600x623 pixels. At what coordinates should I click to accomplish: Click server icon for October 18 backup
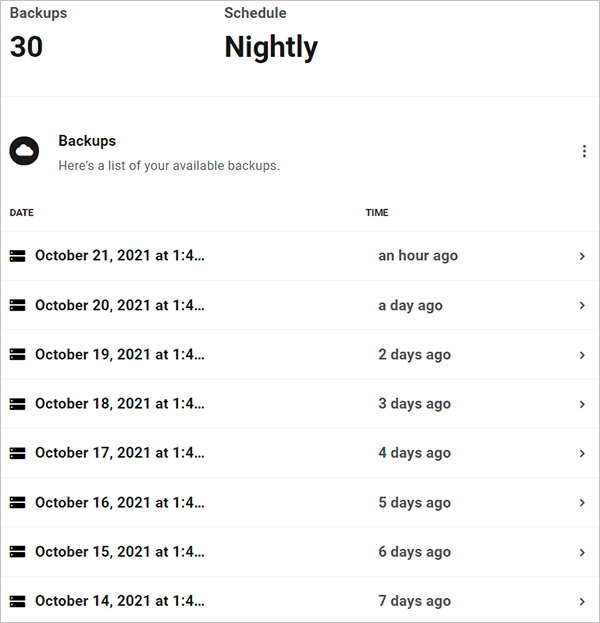tap(17, 404)
